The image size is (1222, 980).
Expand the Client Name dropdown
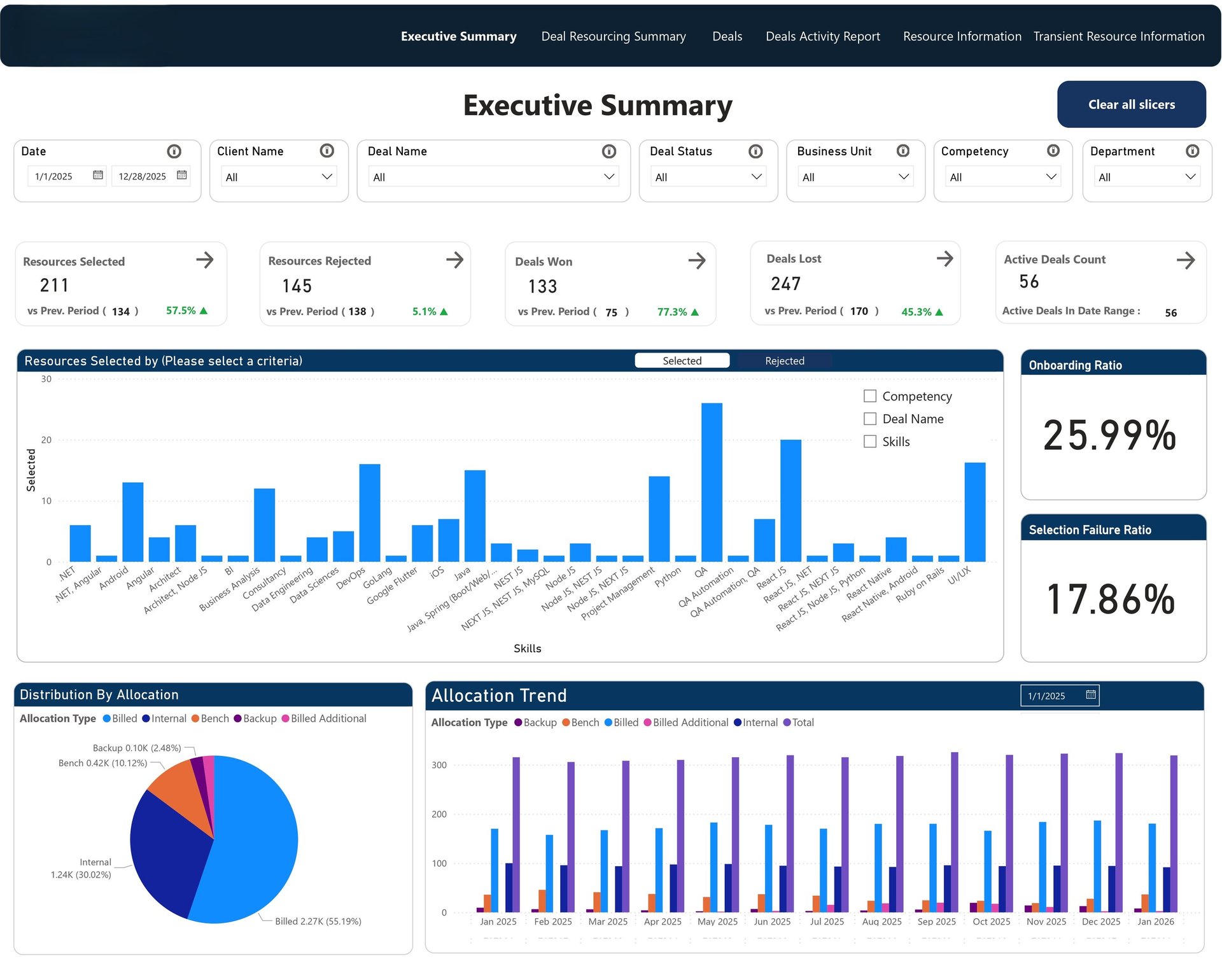(x=279, y=177)
